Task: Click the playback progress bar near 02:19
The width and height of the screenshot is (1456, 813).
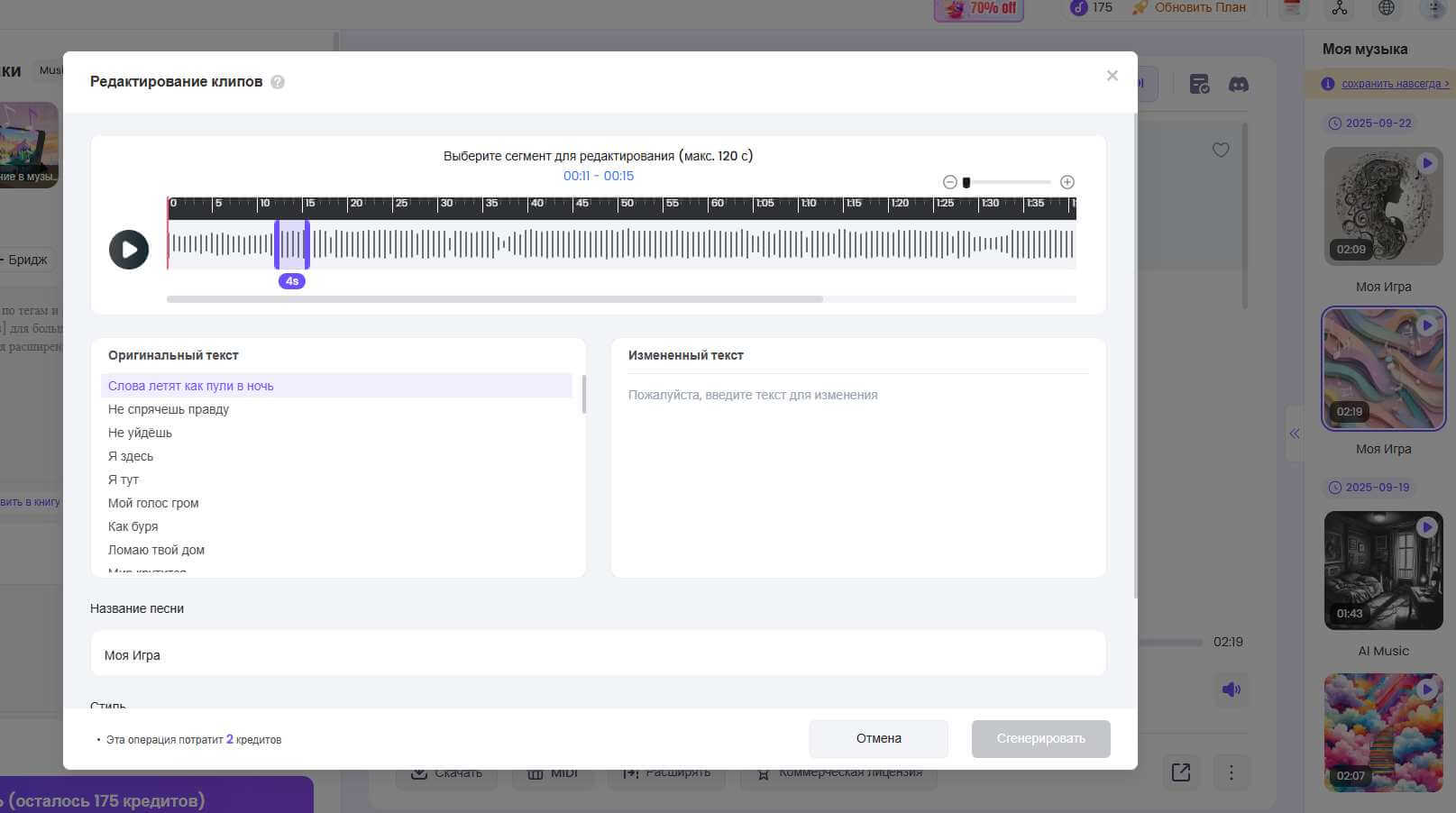Action: [x=1170, y=643]
